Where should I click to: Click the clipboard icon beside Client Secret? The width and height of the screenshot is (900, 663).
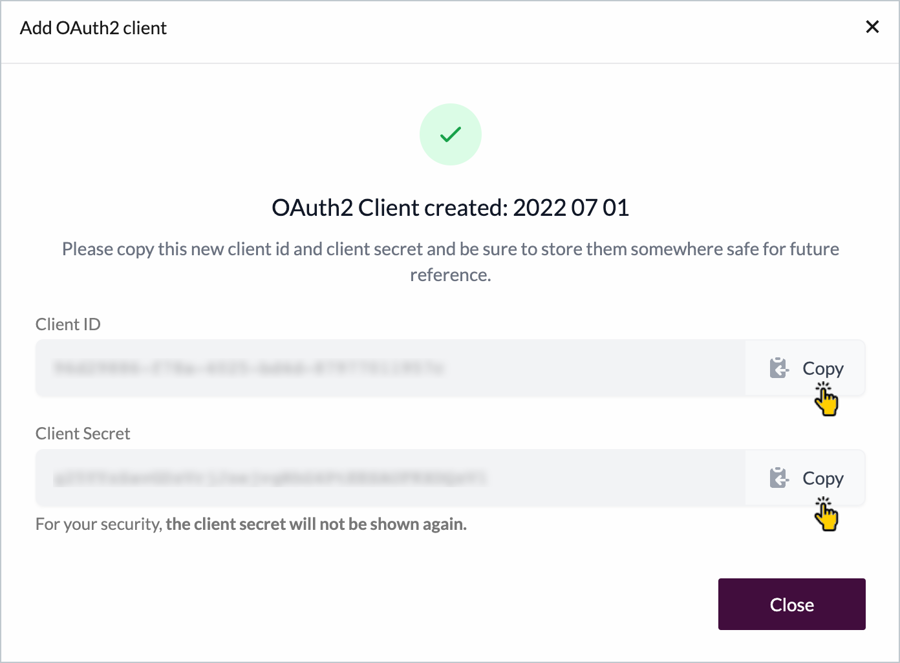pyautogui.click(x=779, y=479)
